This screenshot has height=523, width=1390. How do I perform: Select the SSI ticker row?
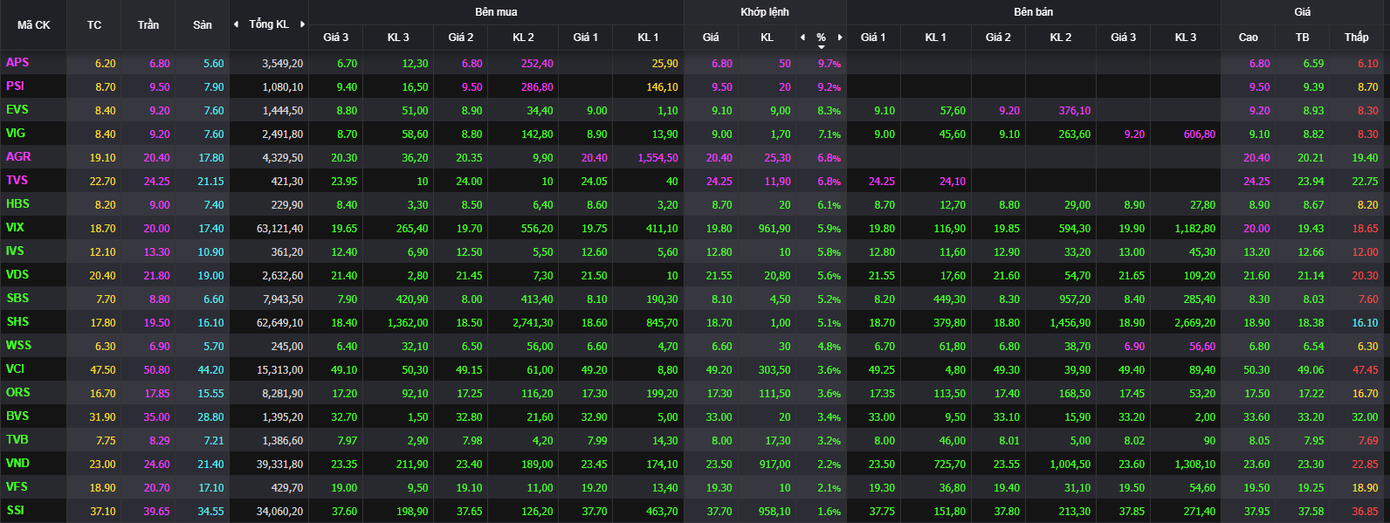pos(16,510)
